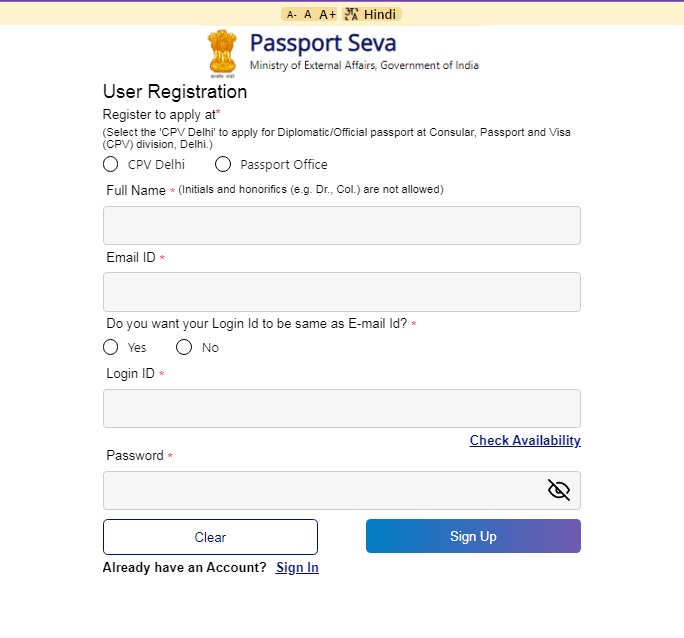
Task: Click the Government of India emblem logo
Action: [223, 52]
